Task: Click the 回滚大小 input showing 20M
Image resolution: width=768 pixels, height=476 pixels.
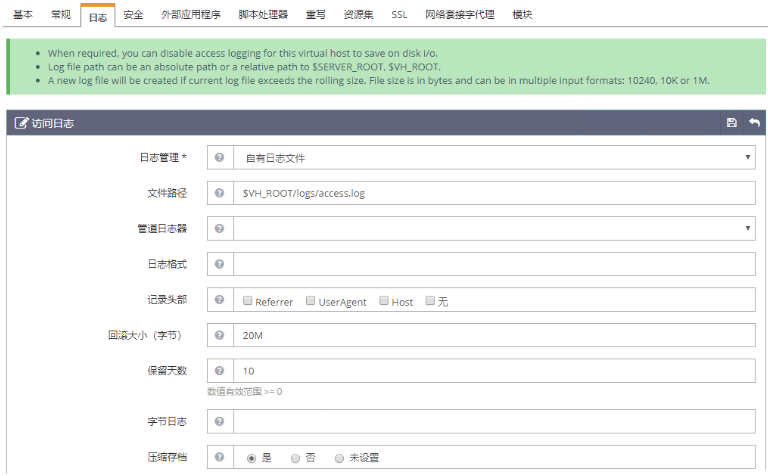Action: coord(494,335)
